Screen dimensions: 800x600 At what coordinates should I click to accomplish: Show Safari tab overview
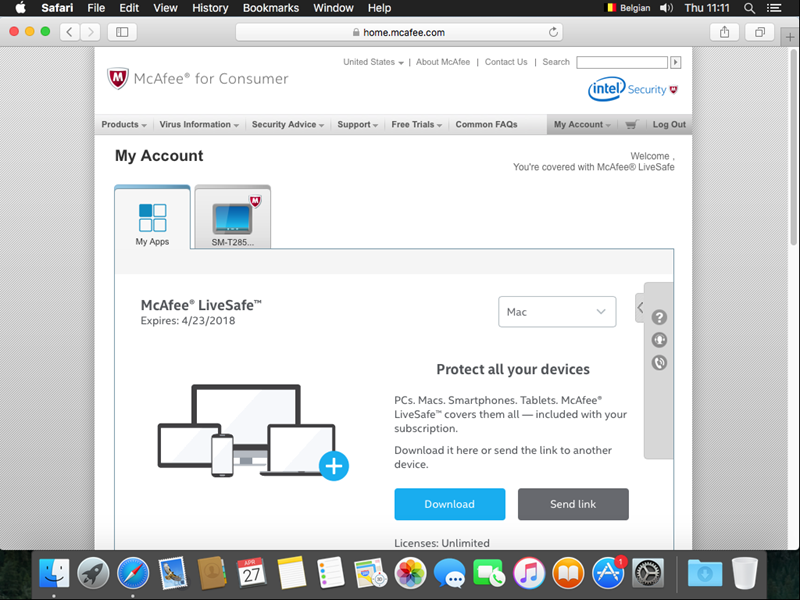(x=760, y=32)
